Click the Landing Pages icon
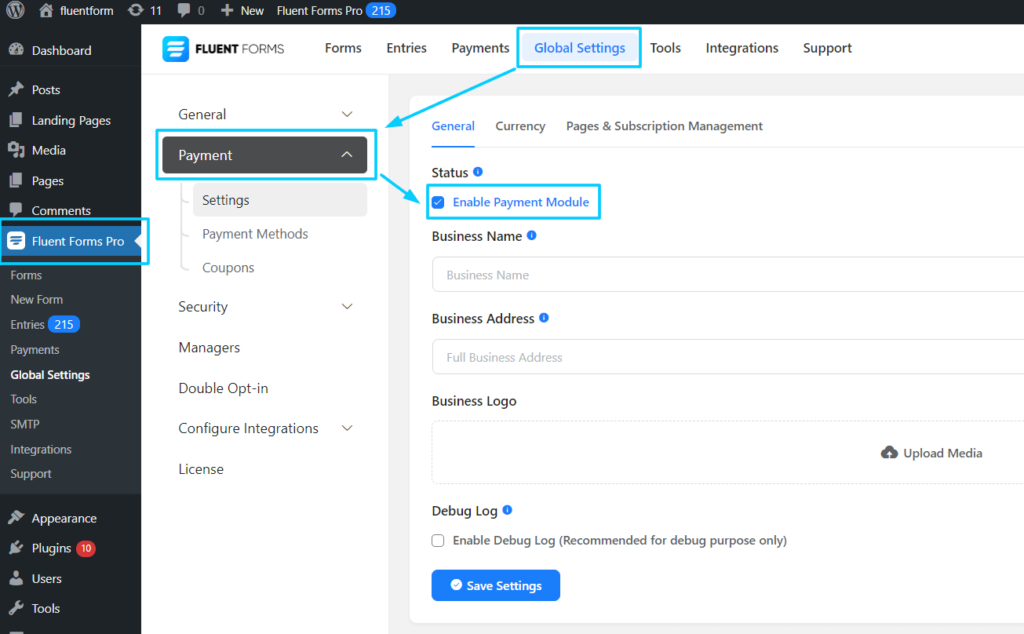 (16, 120)
